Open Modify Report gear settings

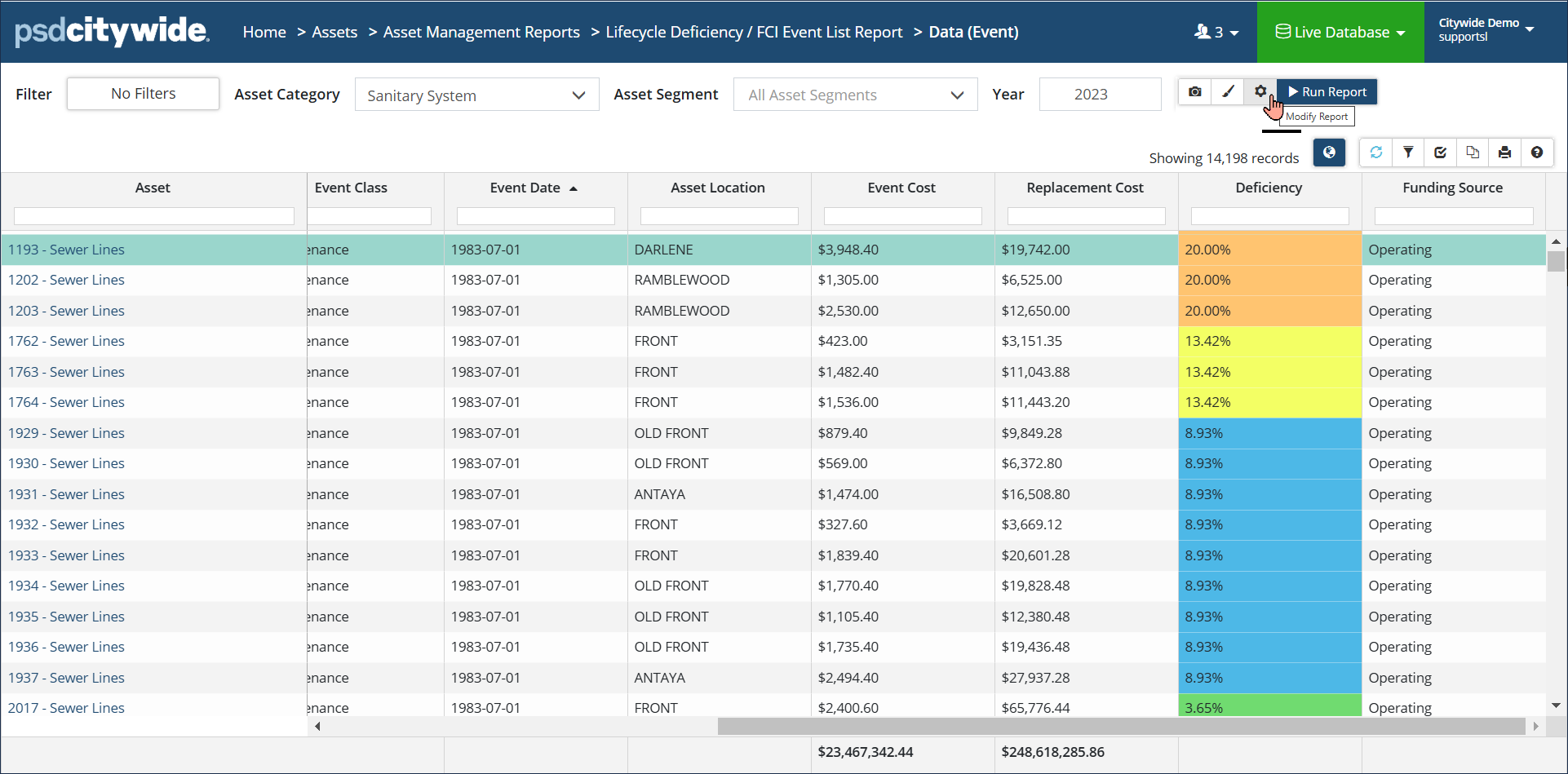point(1260,91)
